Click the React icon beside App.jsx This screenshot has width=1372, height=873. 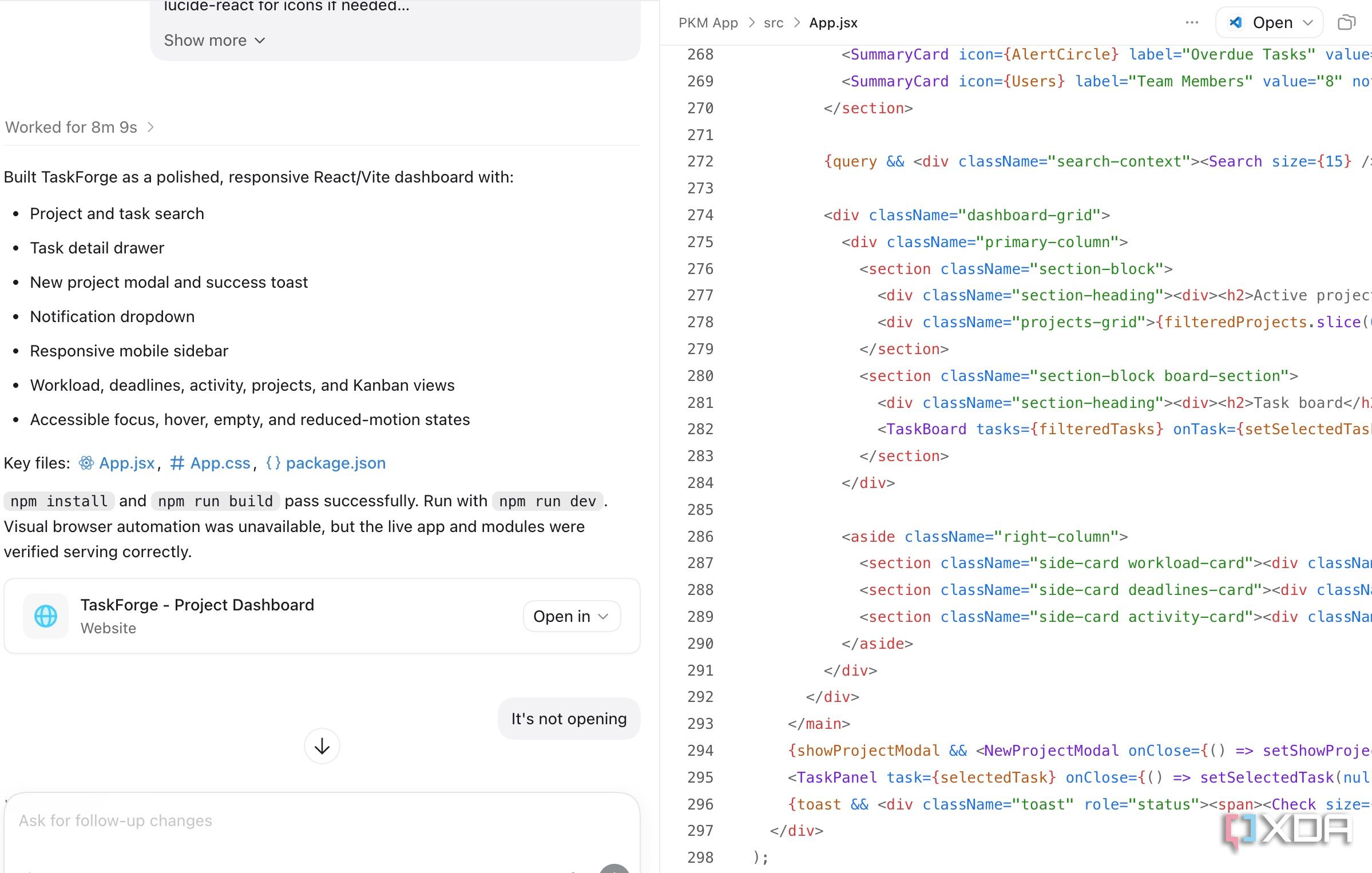(x=86, y=463)
